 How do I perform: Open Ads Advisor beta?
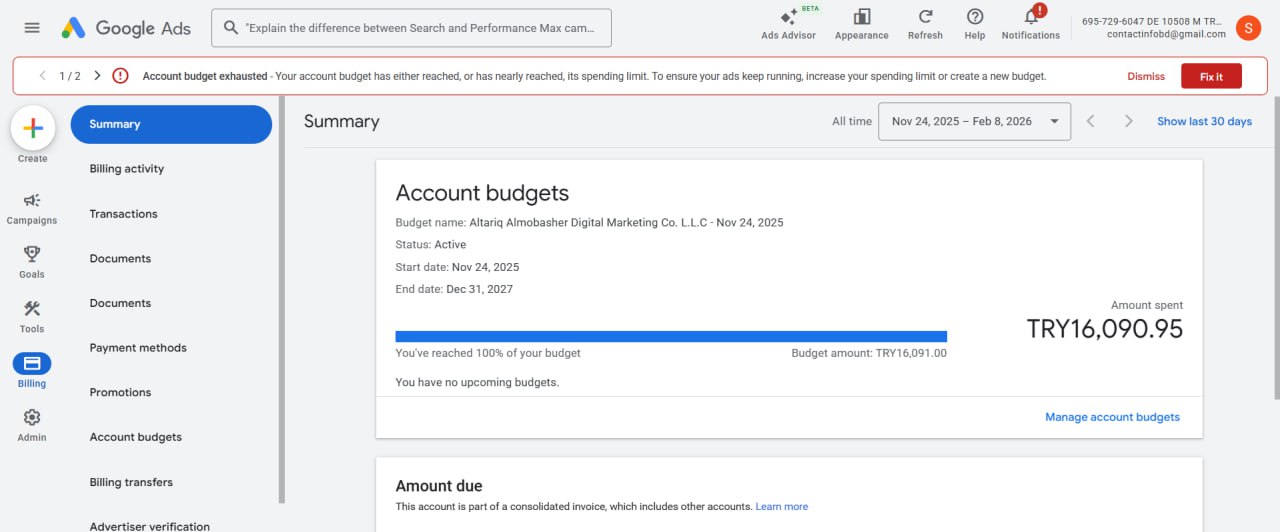click(x=788, y=24)
